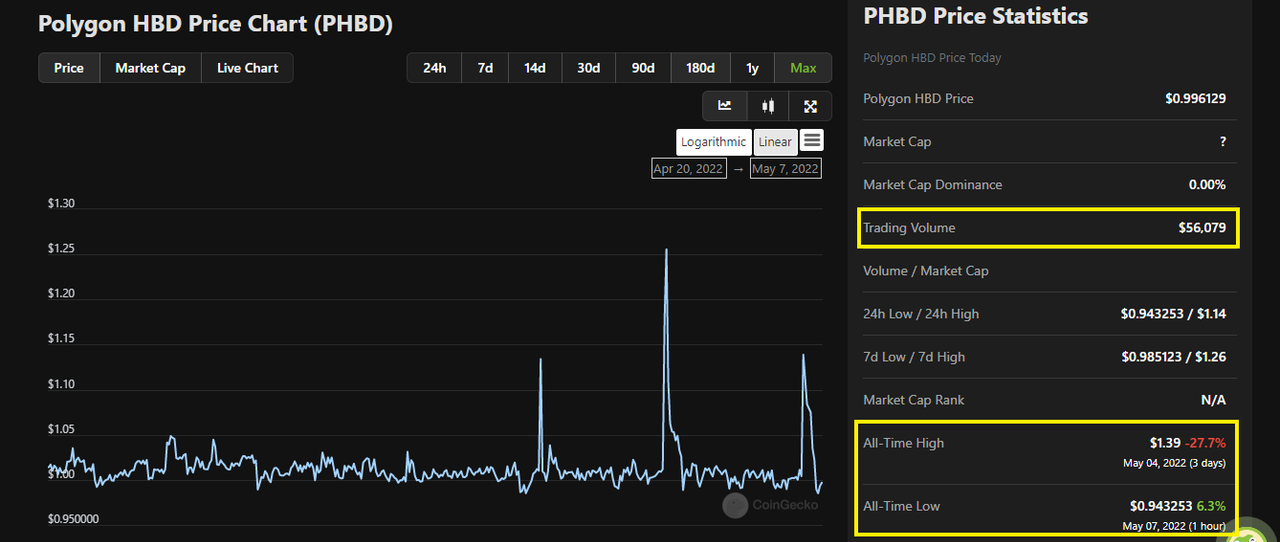Click All-Time Low $0.943253 value
This screenshot has width=1280, height=542.
pyautogui.click(x=1161, y=505)
